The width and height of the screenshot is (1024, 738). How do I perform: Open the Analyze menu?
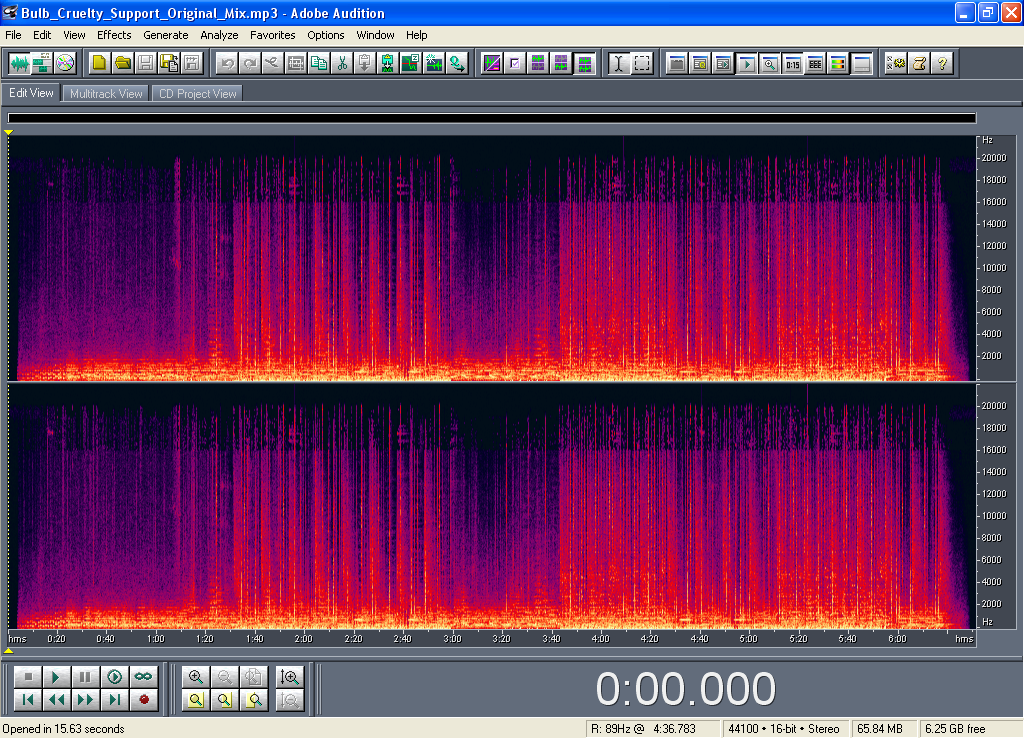[219, 35]
